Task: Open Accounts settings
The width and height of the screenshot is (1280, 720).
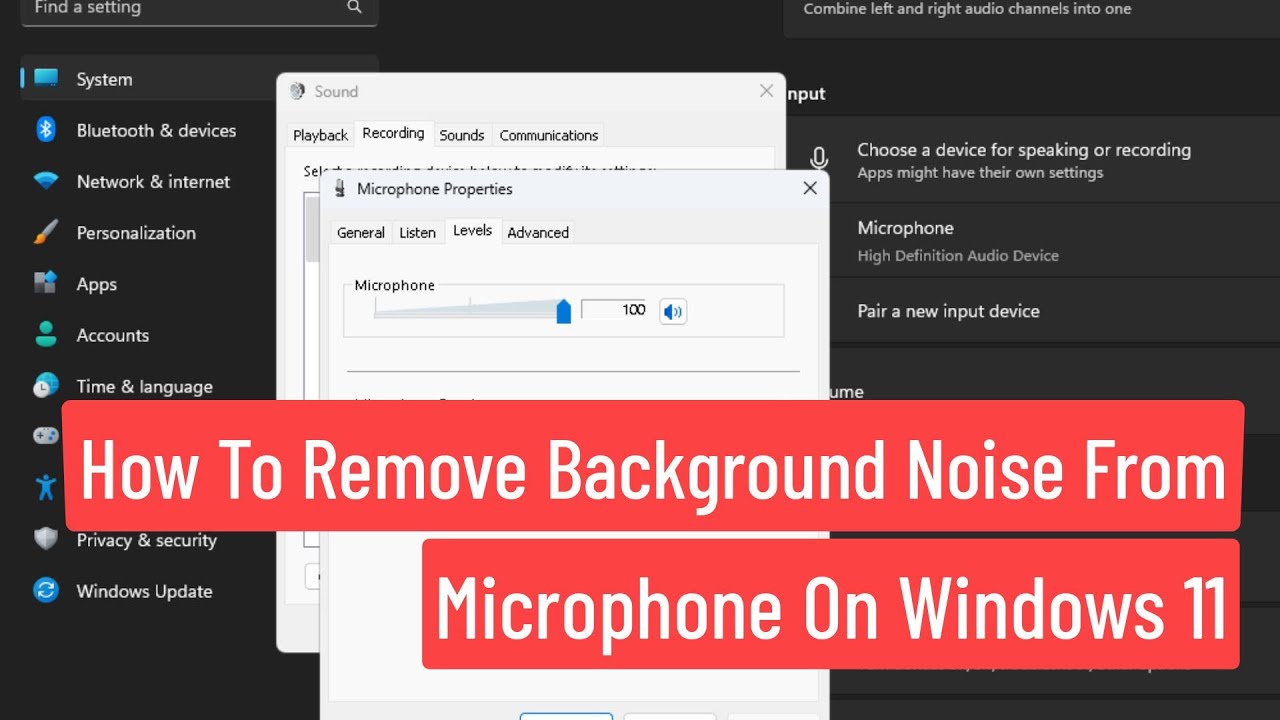Action: coord(113,335)
